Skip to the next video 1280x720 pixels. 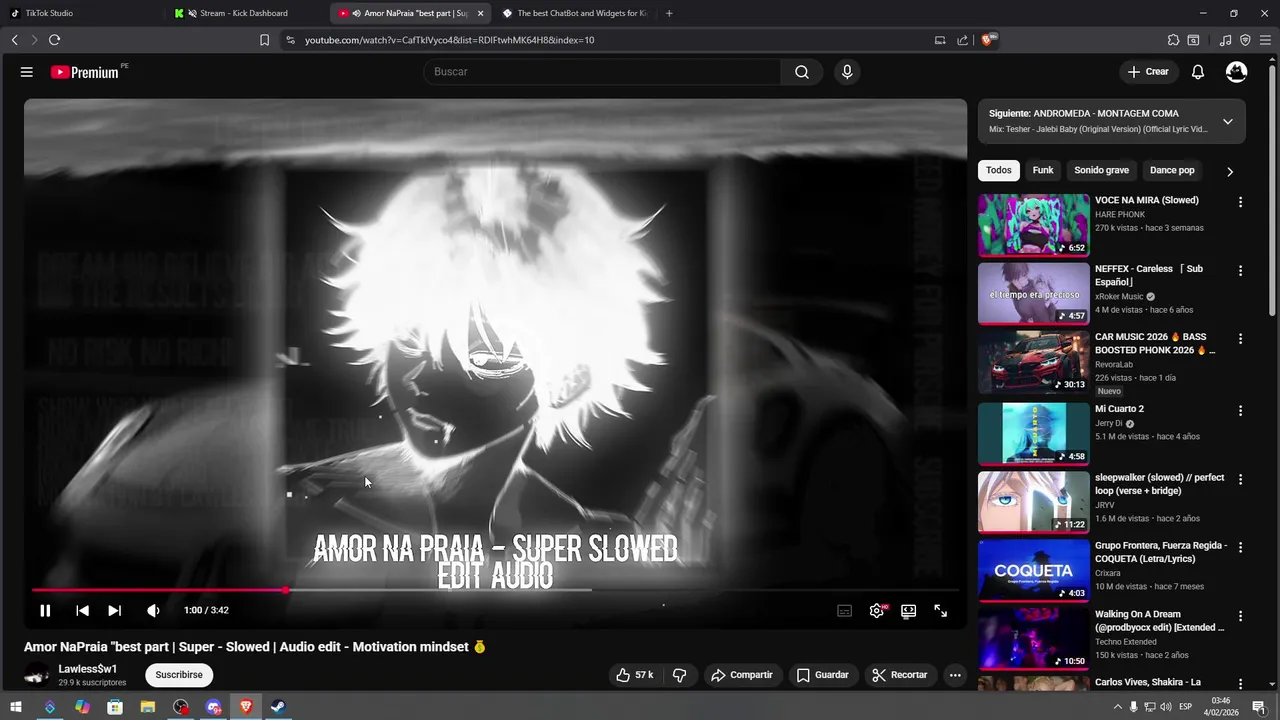coord(114,610)
